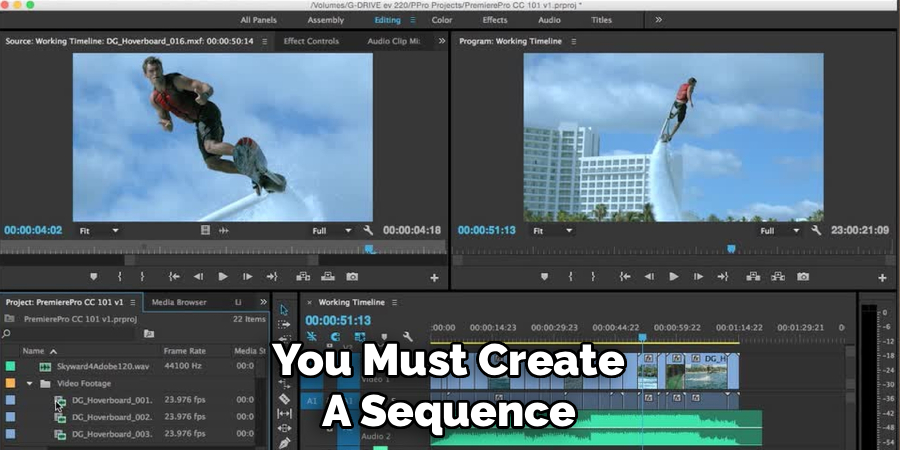This screenshot has height=450, width=900.
Task: Toggle Snap magnet in timeline
Action: click(x=336, y=337)
